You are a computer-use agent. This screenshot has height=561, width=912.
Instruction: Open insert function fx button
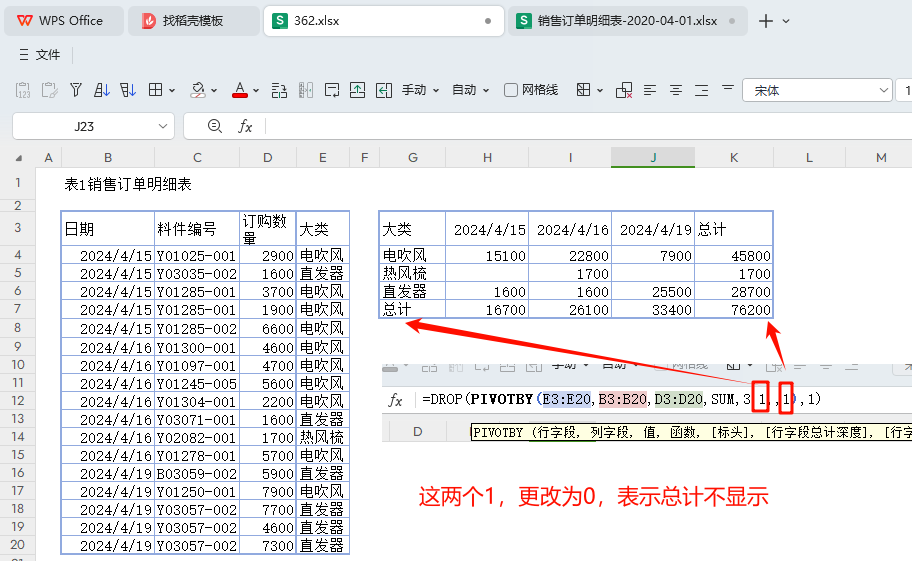[245, 126]
